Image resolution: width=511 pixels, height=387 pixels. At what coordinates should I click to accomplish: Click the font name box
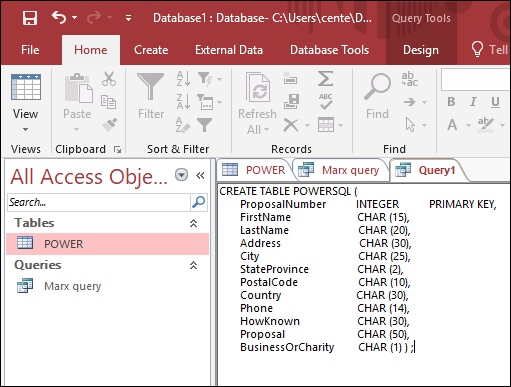[476, 80]
